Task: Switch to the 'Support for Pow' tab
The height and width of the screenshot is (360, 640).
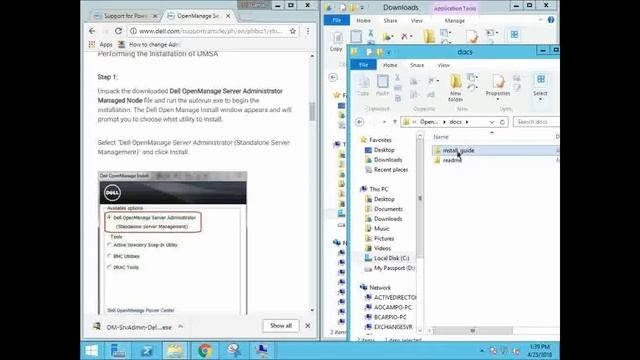Action: pyautogui.click(x=126, y=16)
